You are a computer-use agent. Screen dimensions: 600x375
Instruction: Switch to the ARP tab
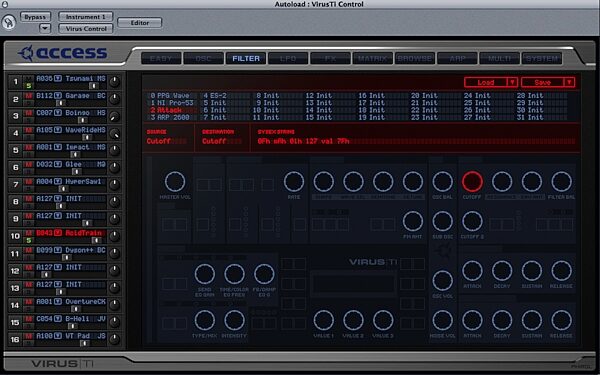pos(458,59)
